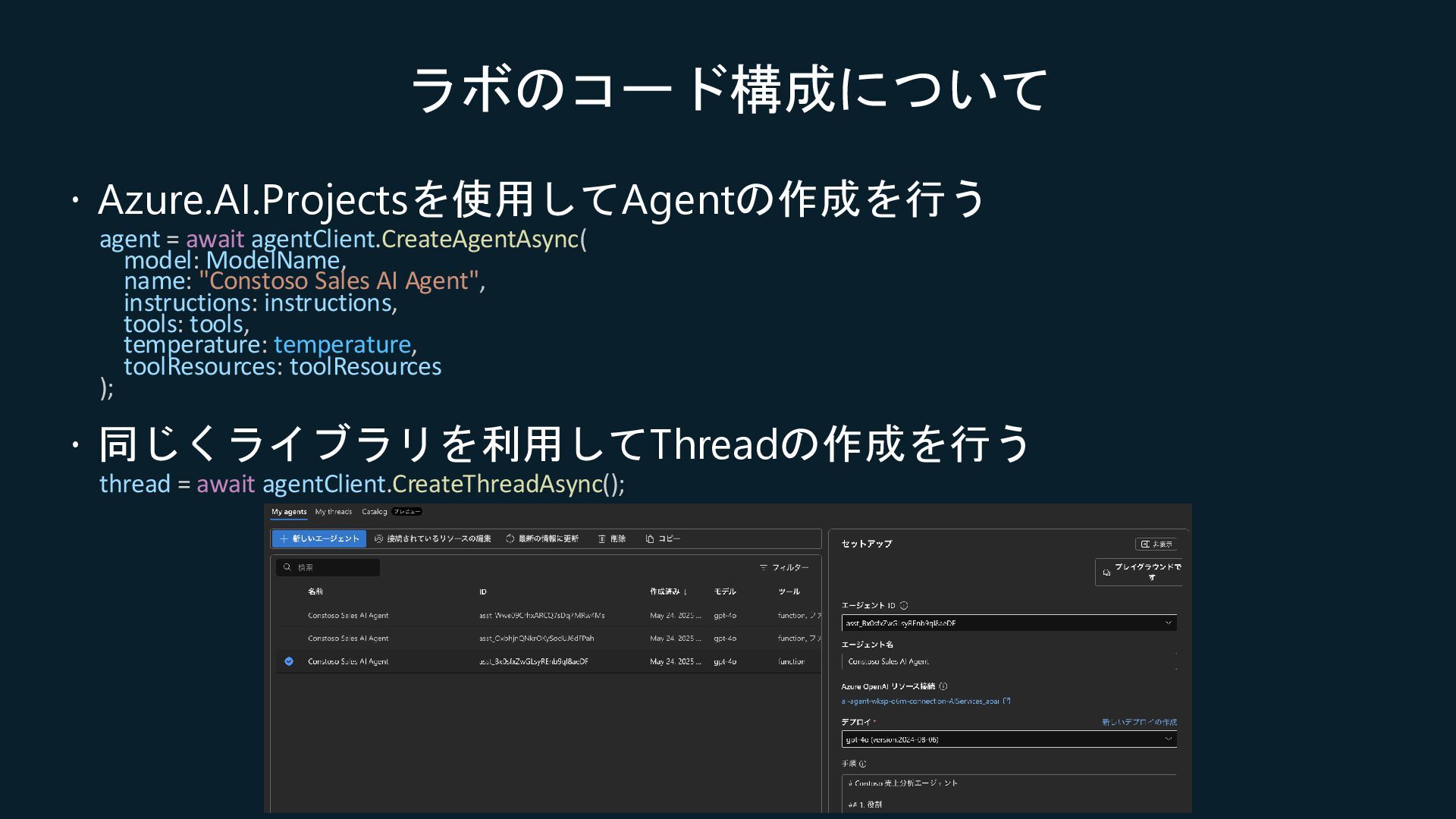
Task: Open 新しいデプロイの作成 link
Action: pos(1139,722)
